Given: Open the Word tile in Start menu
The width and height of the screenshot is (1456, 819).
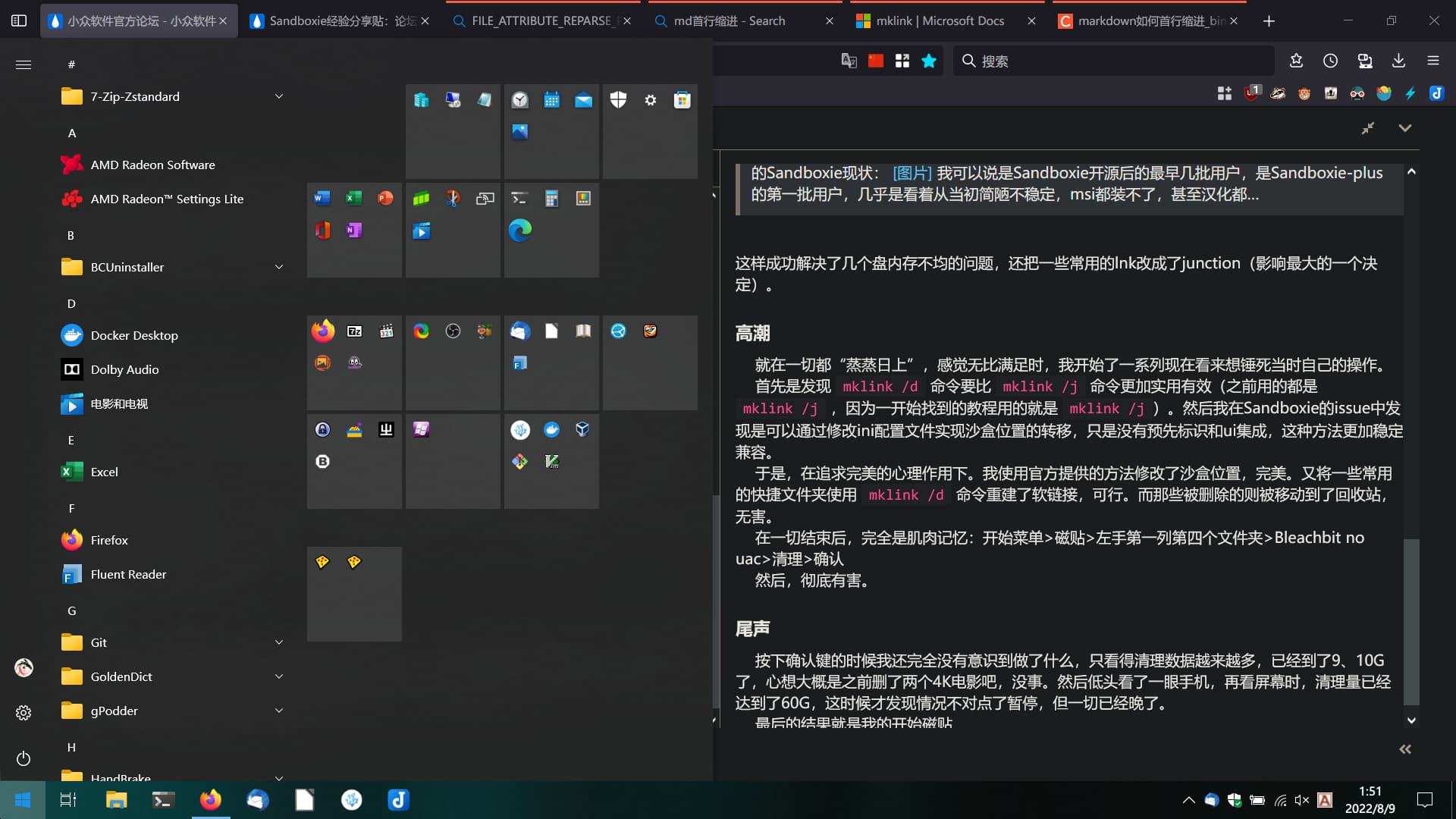Looking at the screenshot, I should (x=322, y=199).
